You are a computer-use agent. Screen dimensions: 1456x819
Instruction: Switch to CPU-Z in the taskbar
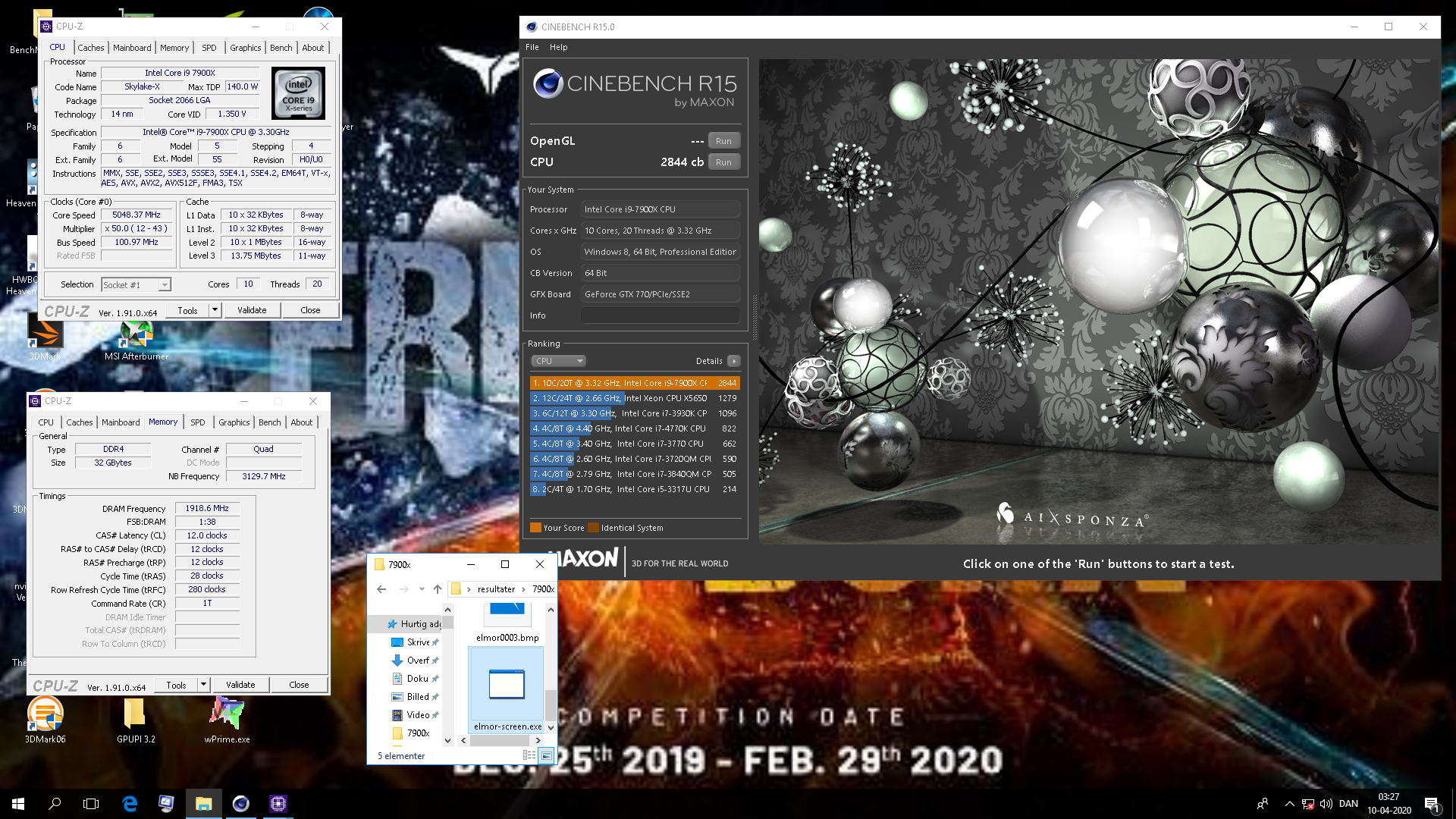pyautogui.click(x=278, y=804)
